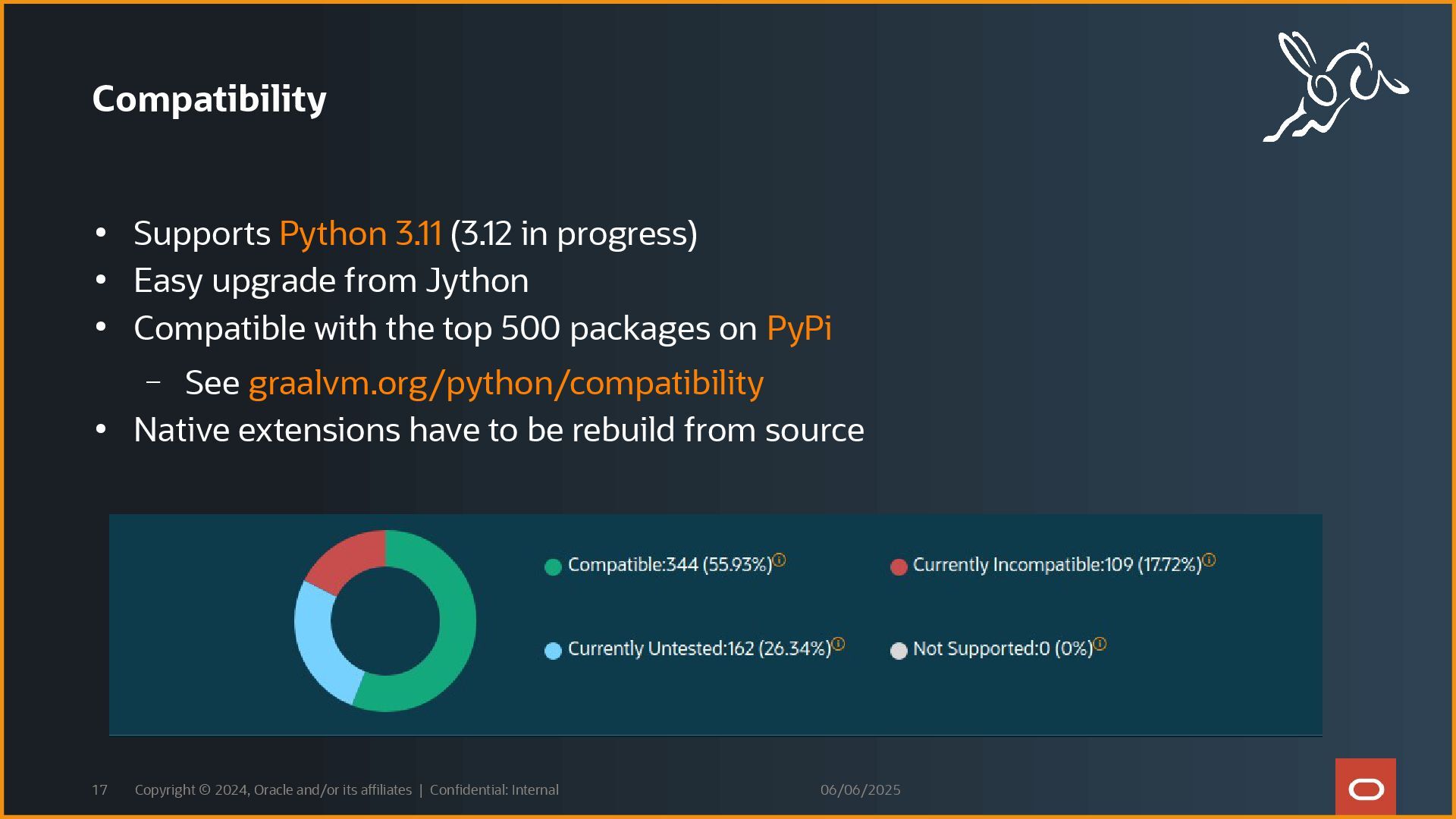
Task: Click the slide number 17
Action: [99, 789]
